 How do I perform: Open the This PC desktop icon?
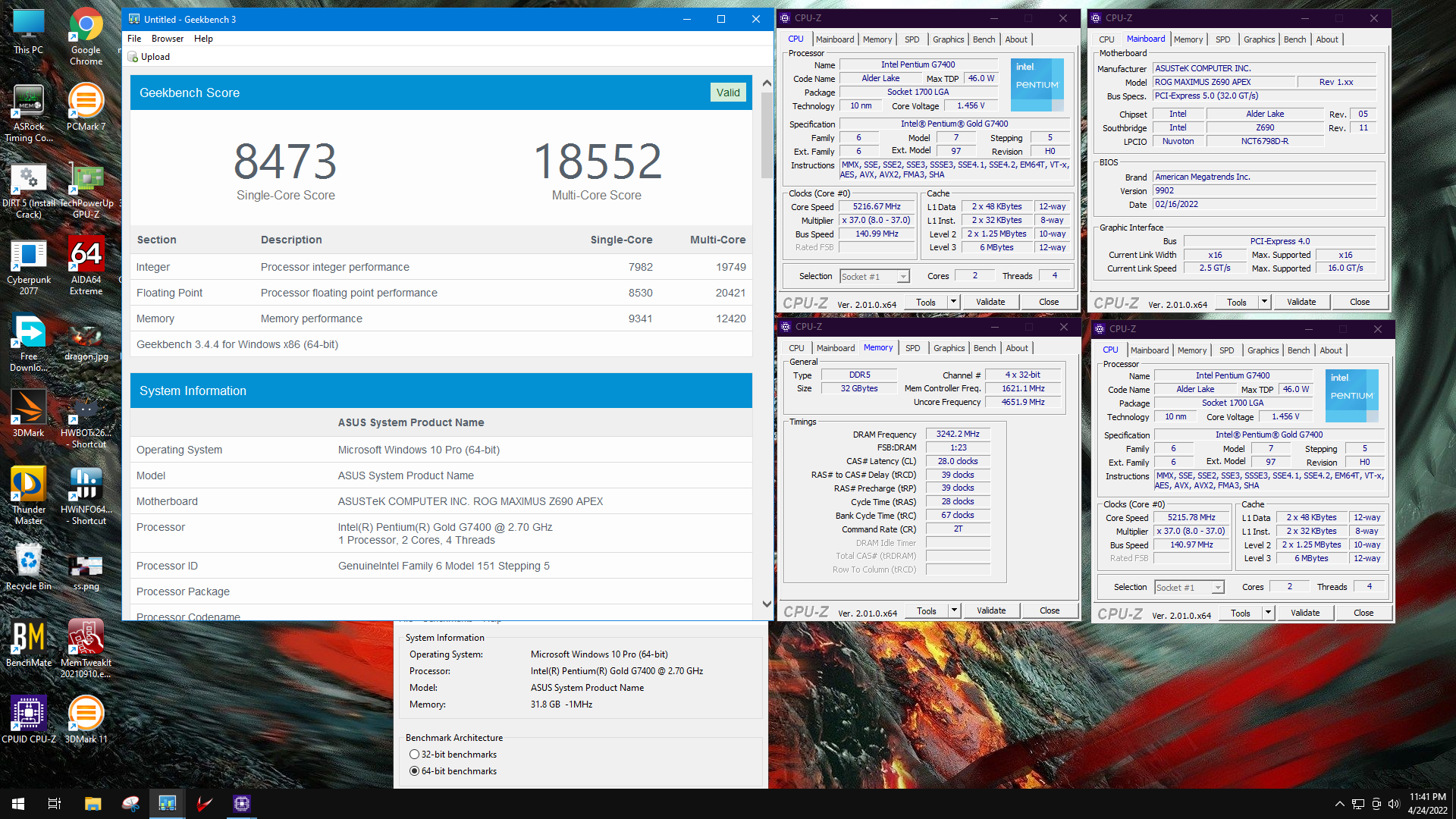point(29,32)
